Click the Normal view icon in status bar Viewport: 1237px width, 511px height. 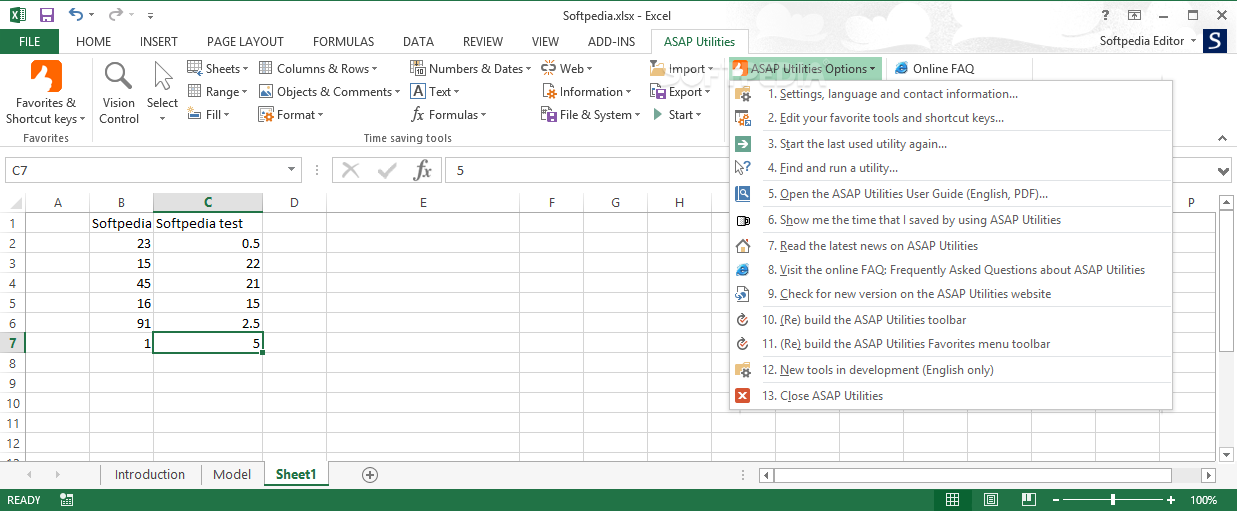[953, 500]
